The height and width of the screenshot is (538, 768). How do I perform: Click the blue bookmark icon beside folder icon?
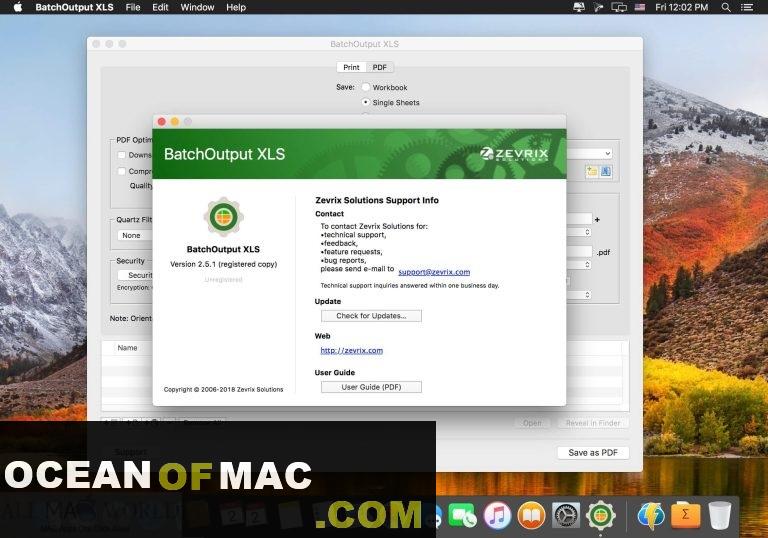coord(606,171)
